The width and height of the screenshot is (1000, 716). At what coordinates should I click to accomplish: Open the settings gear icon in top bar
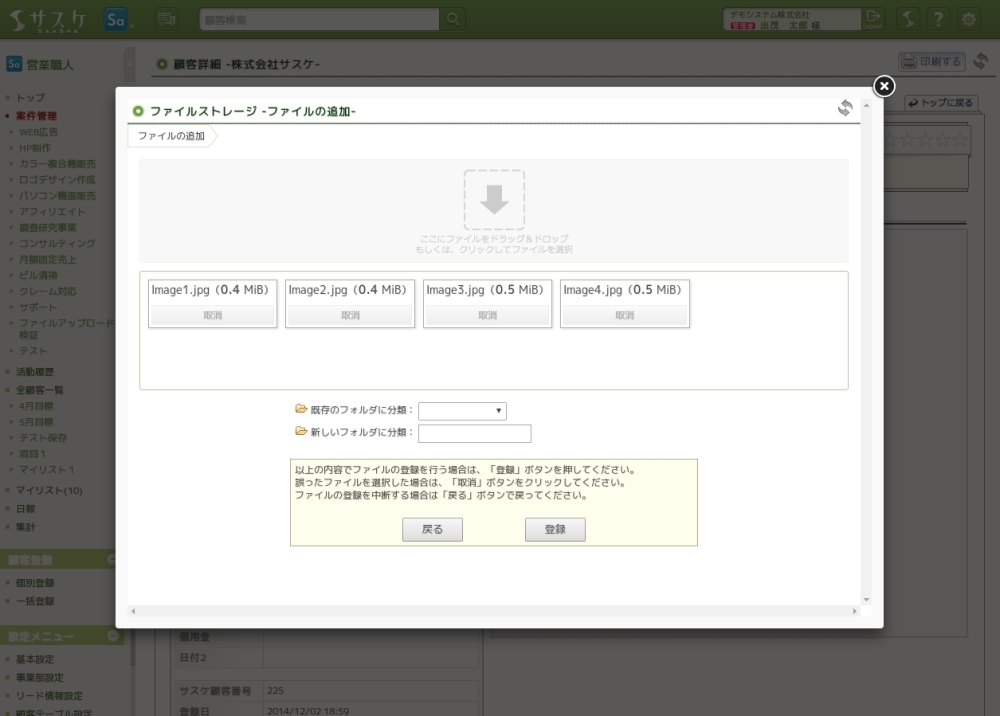point(968,19)
